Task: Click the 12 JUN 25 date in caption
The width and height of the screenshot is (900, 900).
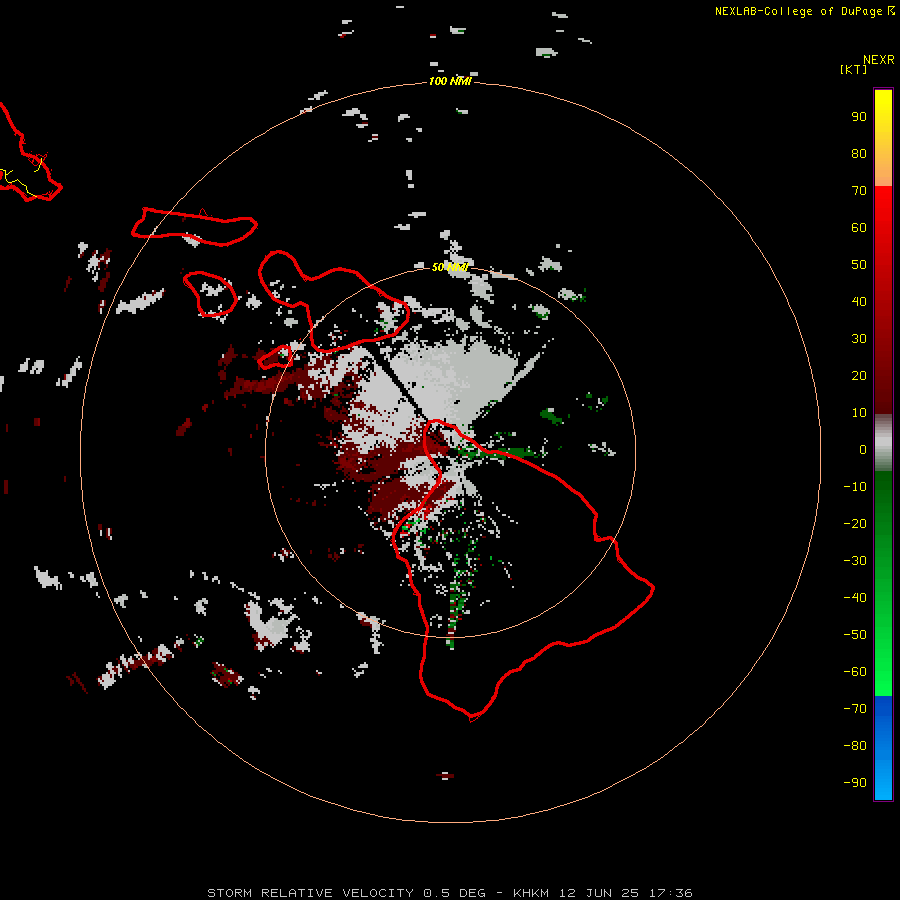Action: (x=599, y=893)
